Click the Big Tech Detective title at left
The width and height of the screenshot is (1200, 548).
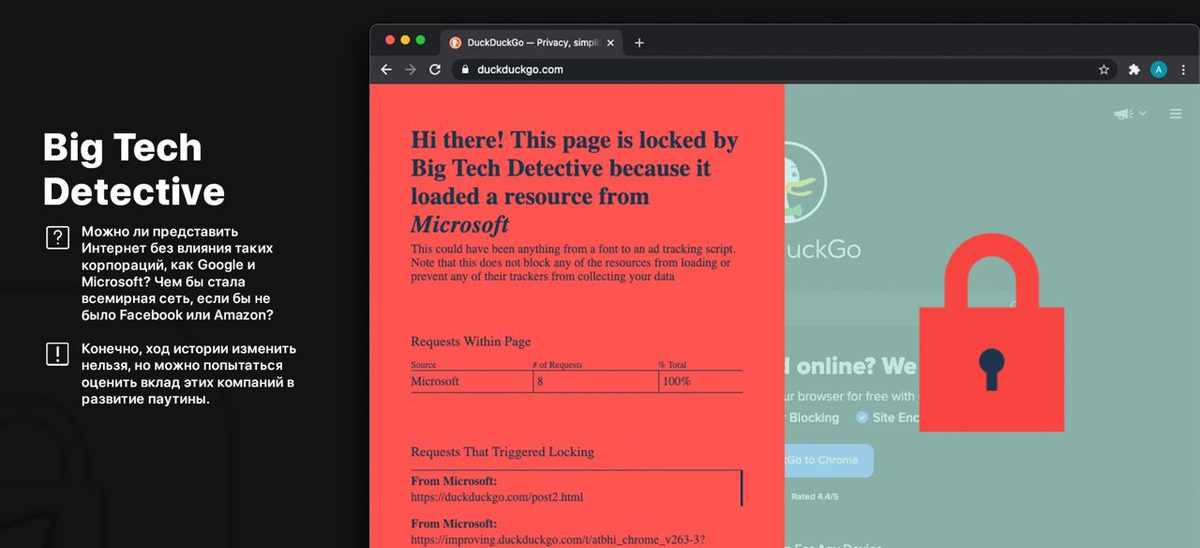(x=134, y=168)
